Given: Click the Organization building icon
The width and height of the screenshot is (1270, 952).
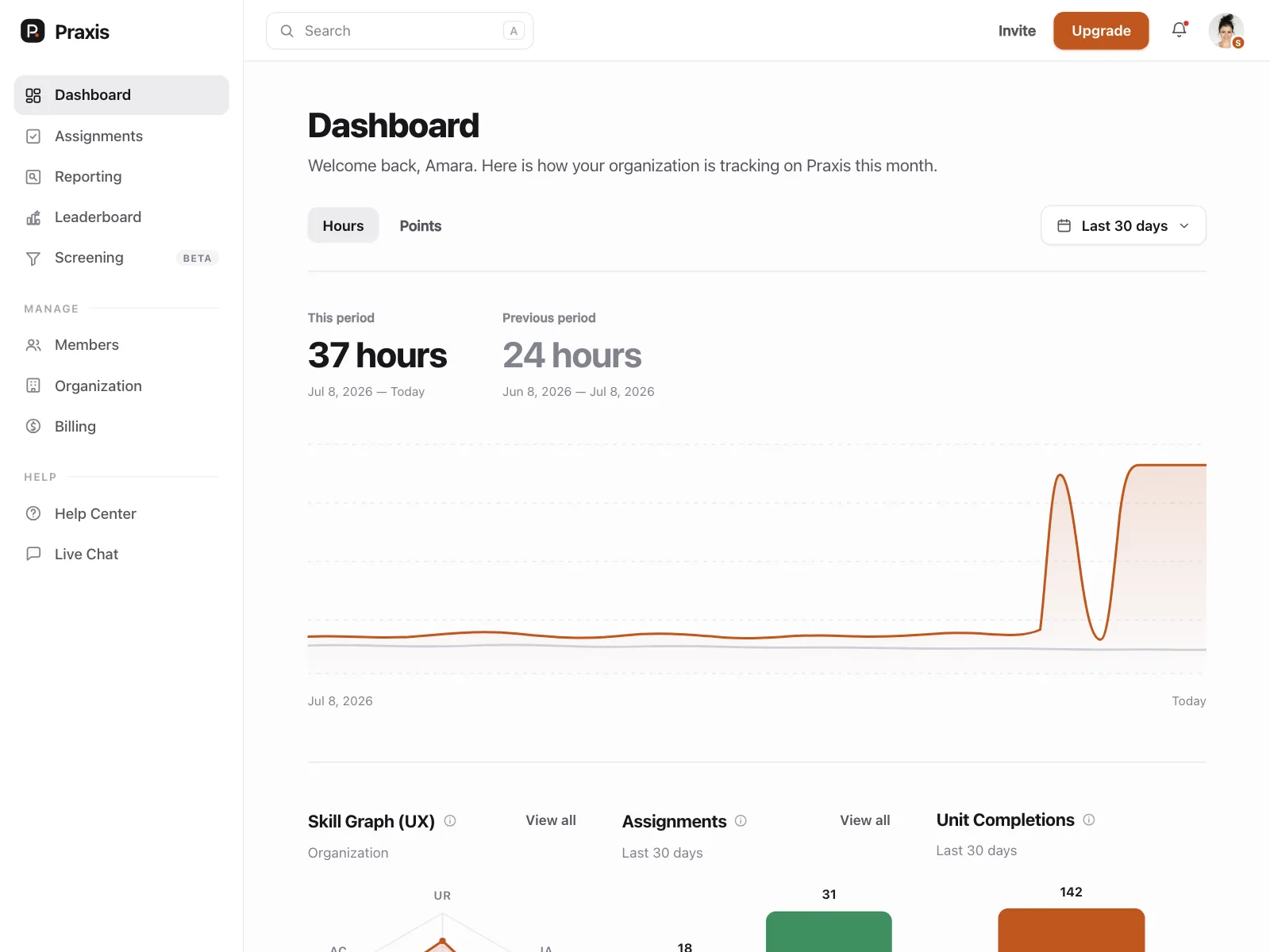Looking at the screenshot, I should tap(33, 386).
